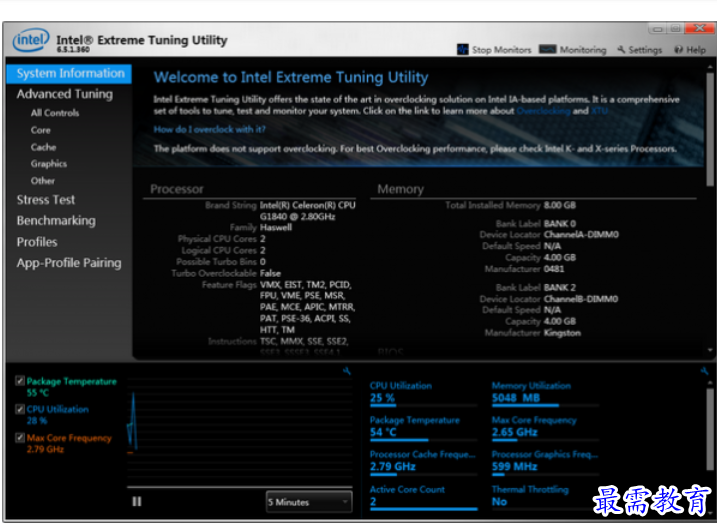Viewport: 717px width, 532px height.
Task: Click the Bank Label BANK 2 value
Action: 560,287
